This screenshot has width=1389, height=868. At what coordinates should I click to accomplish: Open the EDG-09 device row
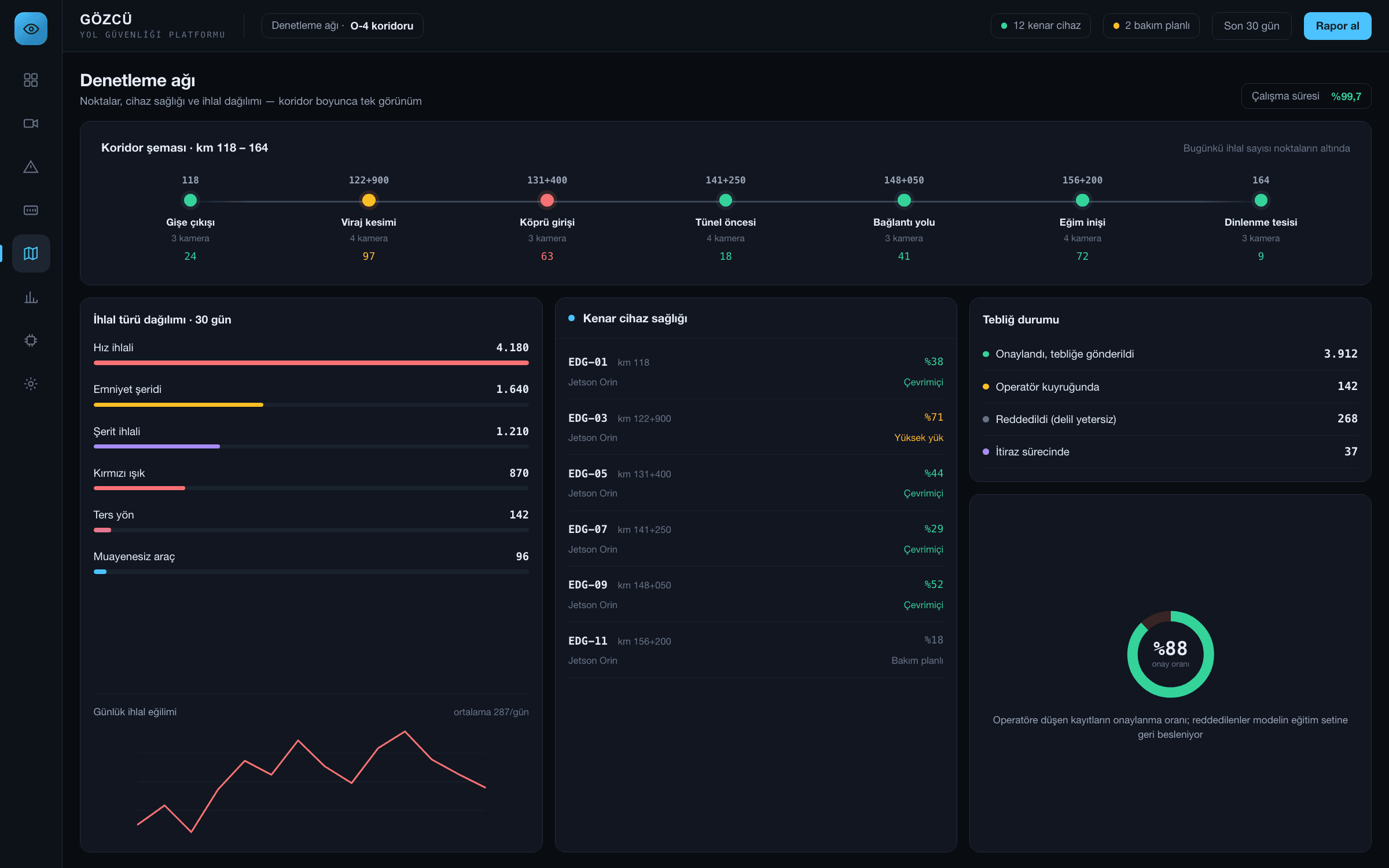pos(755,594)
